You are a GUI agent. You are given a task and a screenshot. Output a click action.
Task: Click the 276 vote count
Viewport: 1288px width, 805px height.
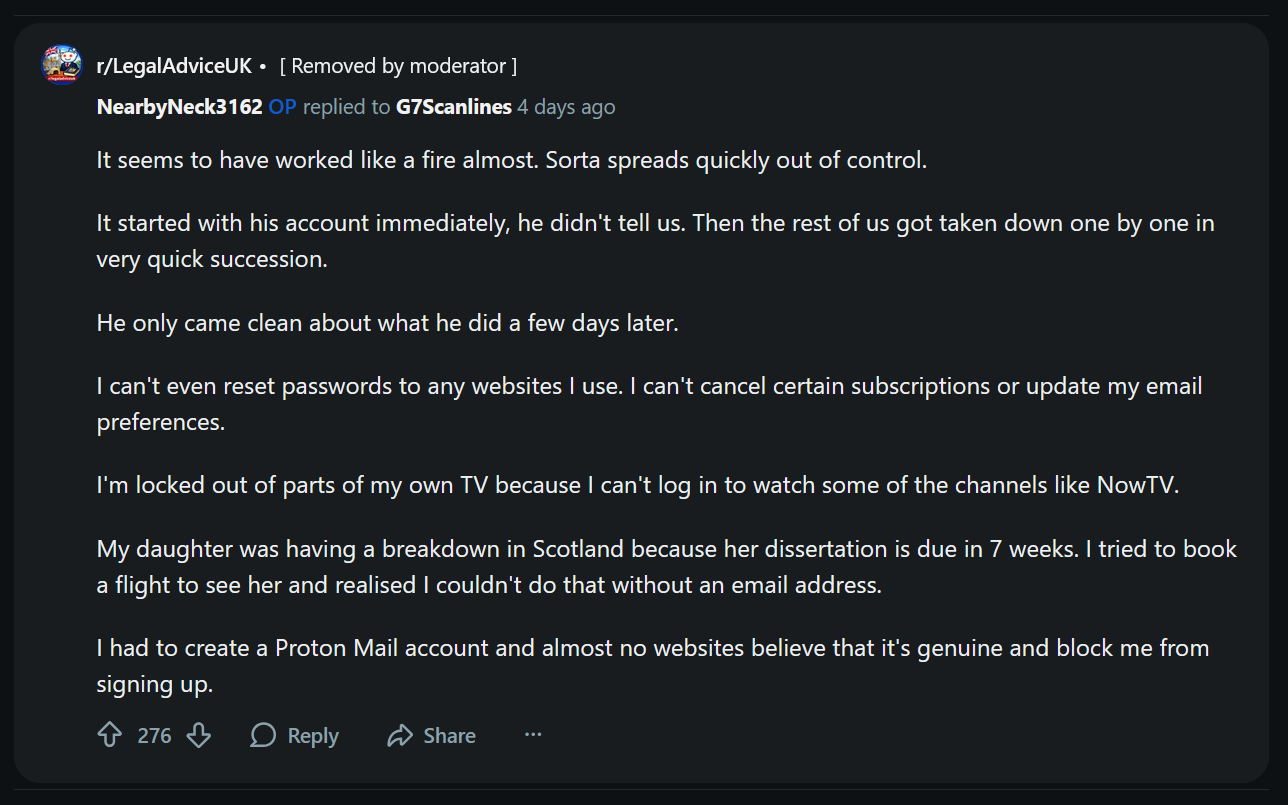coord(154,736)
